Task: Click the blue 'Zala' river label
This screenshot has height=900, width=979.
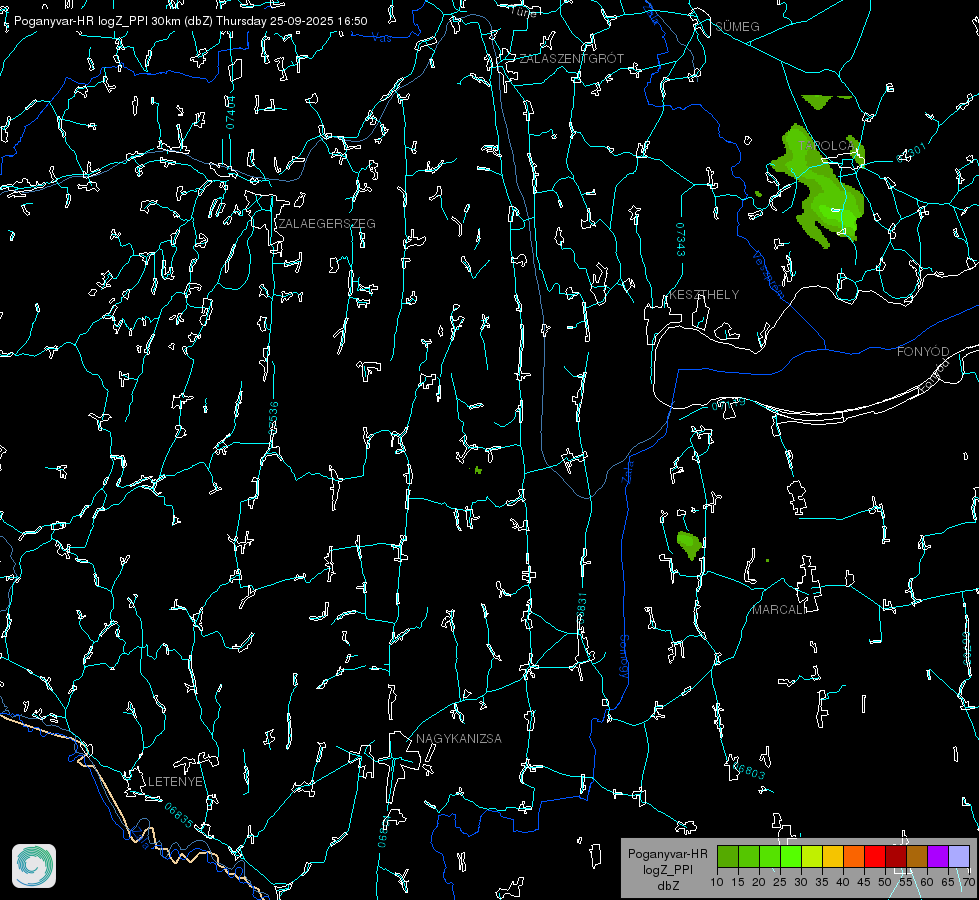Action: (627, 470)
